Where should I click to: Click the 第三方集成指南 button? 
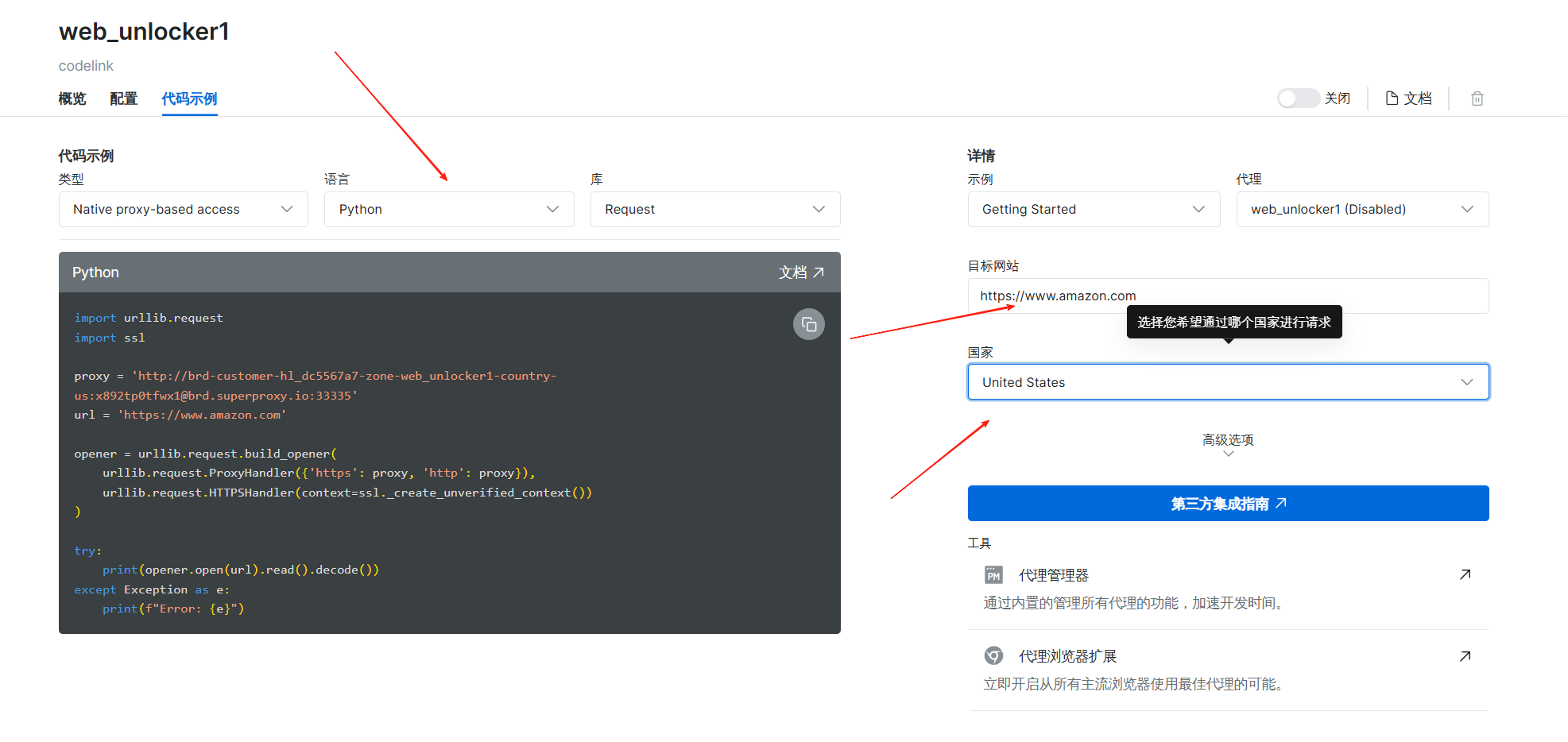tap(1227, 504)
